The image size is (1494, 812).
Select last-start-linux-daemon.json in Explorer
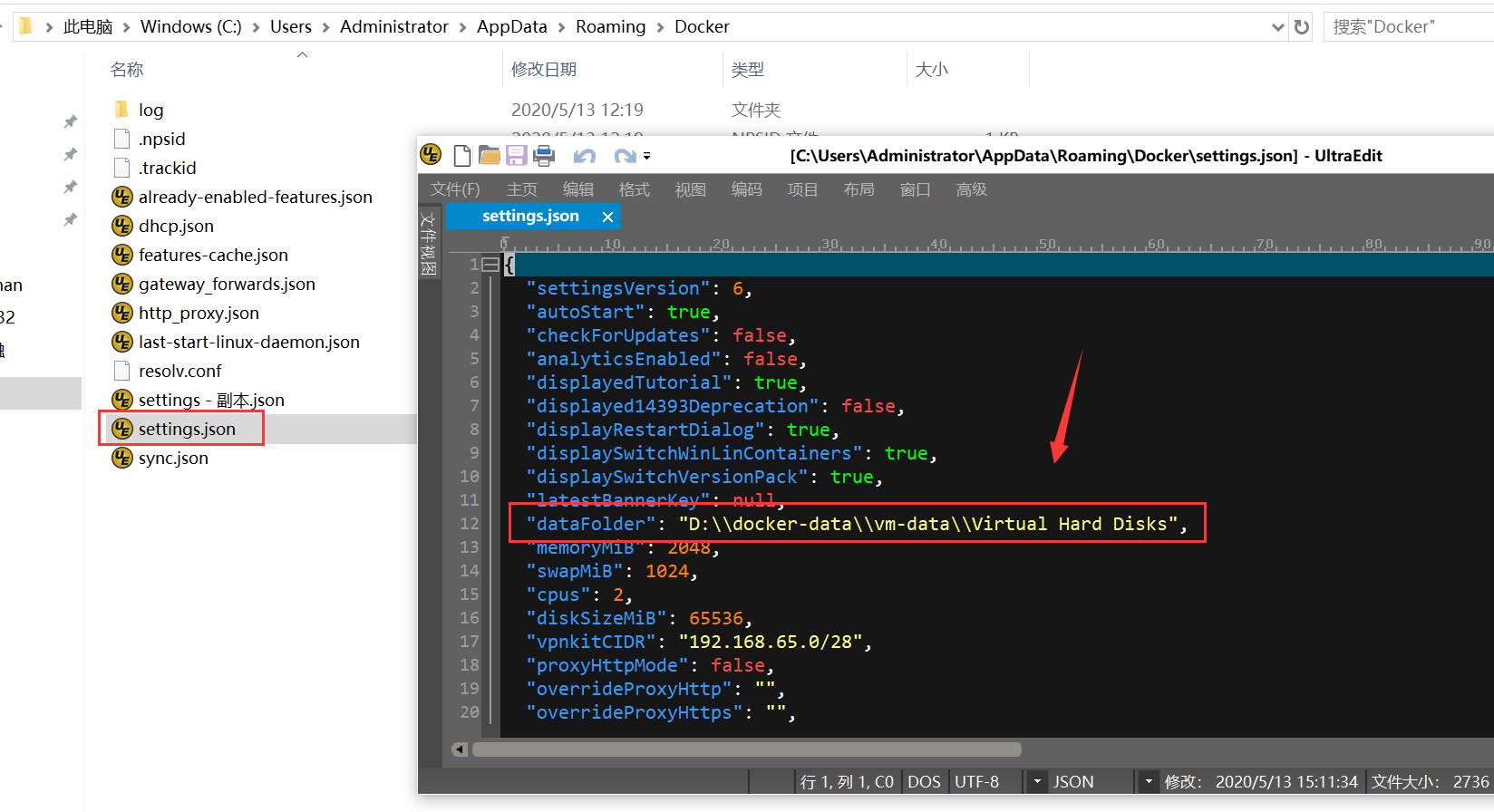pyautogui.click(x=248, y=342)
